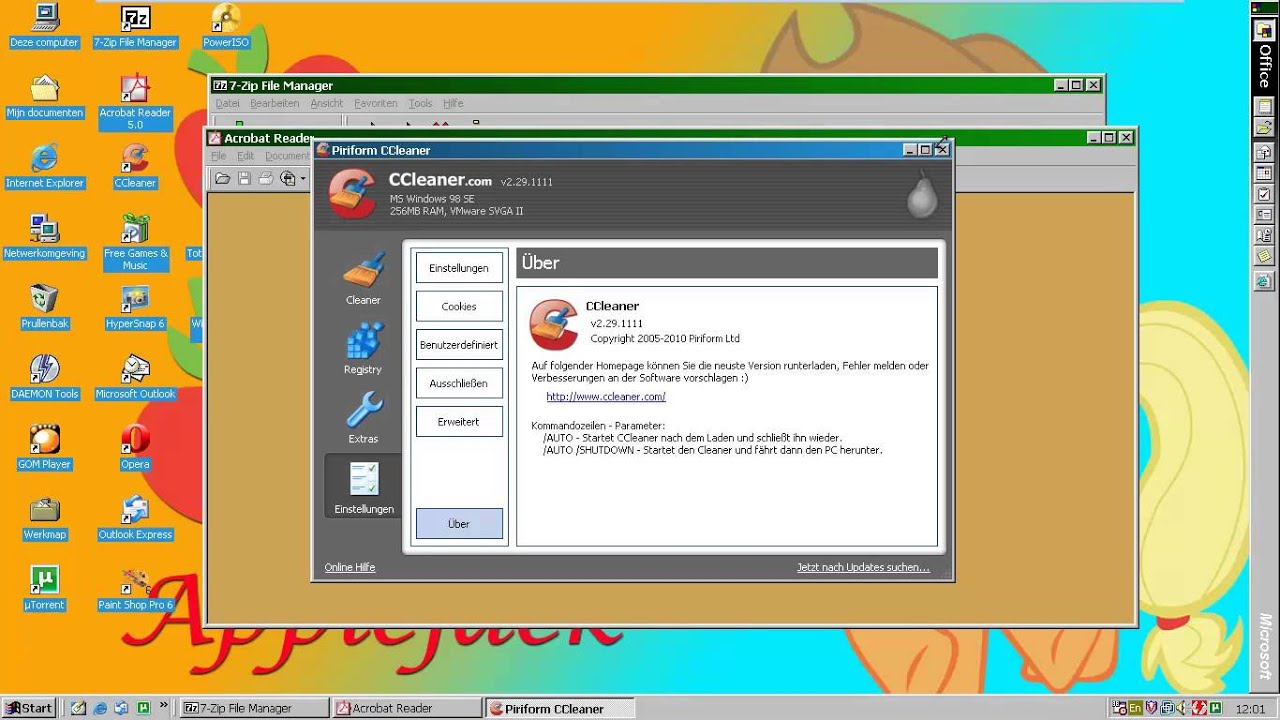Viewport: 1280px width, 720px height.
Task: Click the Open folder icon in Acrobat Reader
Action: coord(223,178)
